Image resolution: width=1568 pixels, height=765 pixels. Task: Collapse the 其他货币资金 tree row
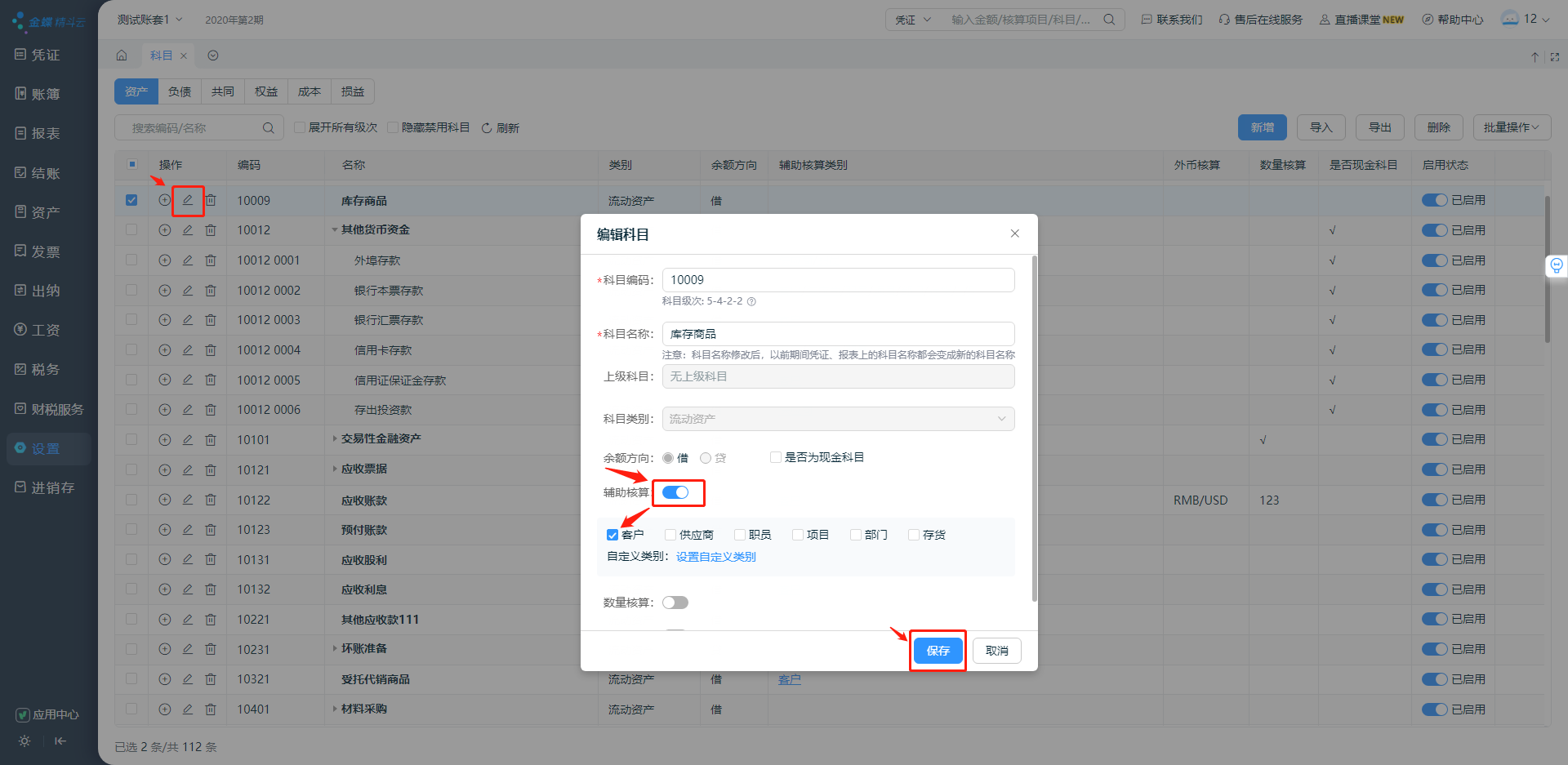pos(335,230)
